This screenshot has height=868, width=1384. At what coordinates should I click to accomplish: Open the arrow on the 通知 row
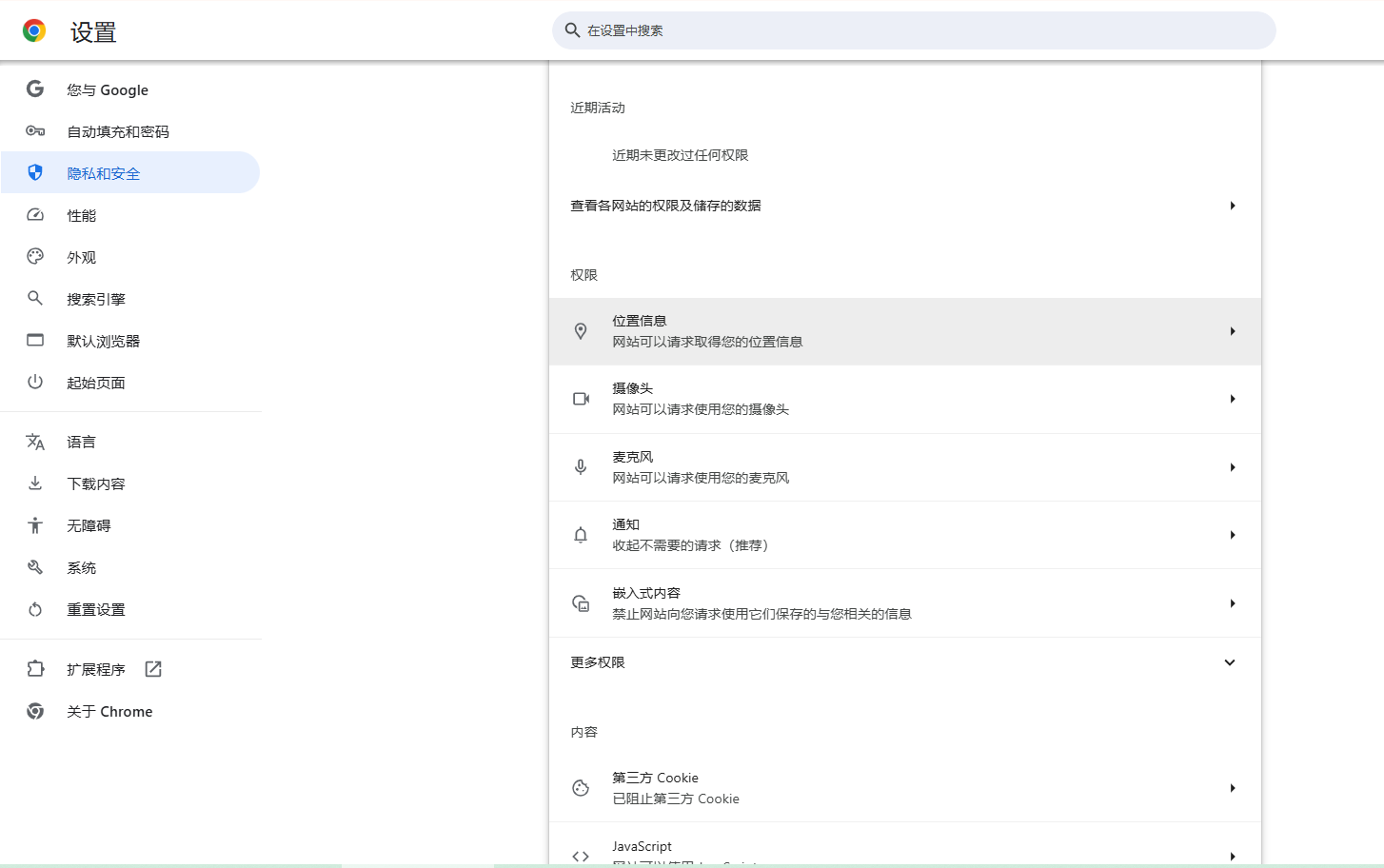click(1233, 535)
